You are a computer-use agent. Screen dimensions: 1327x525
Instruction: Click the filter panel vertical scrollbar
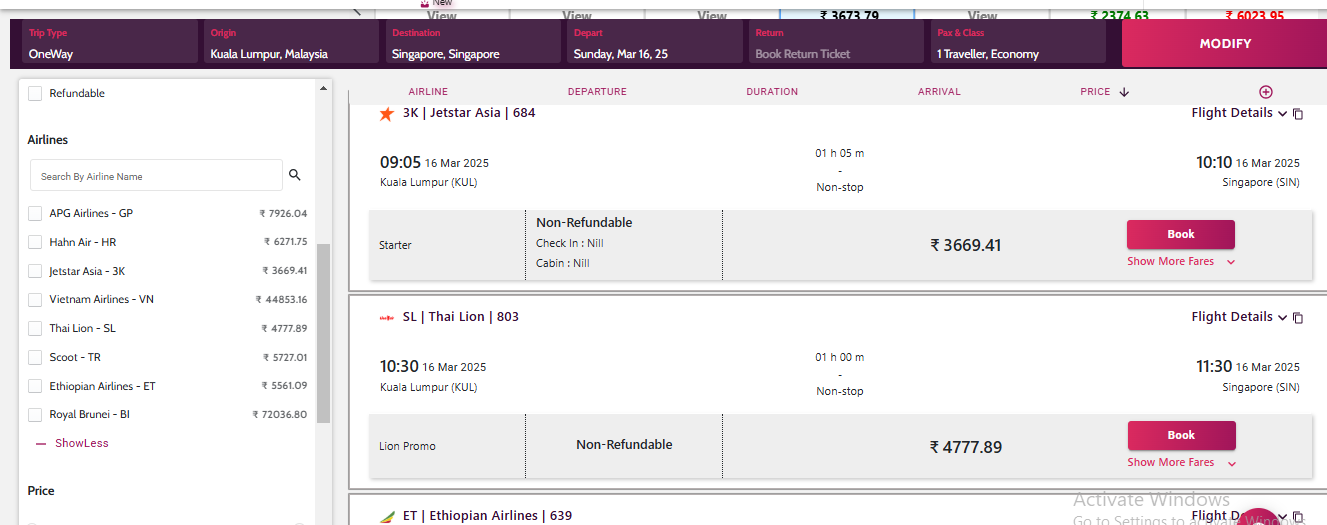[x=323, y=330]
